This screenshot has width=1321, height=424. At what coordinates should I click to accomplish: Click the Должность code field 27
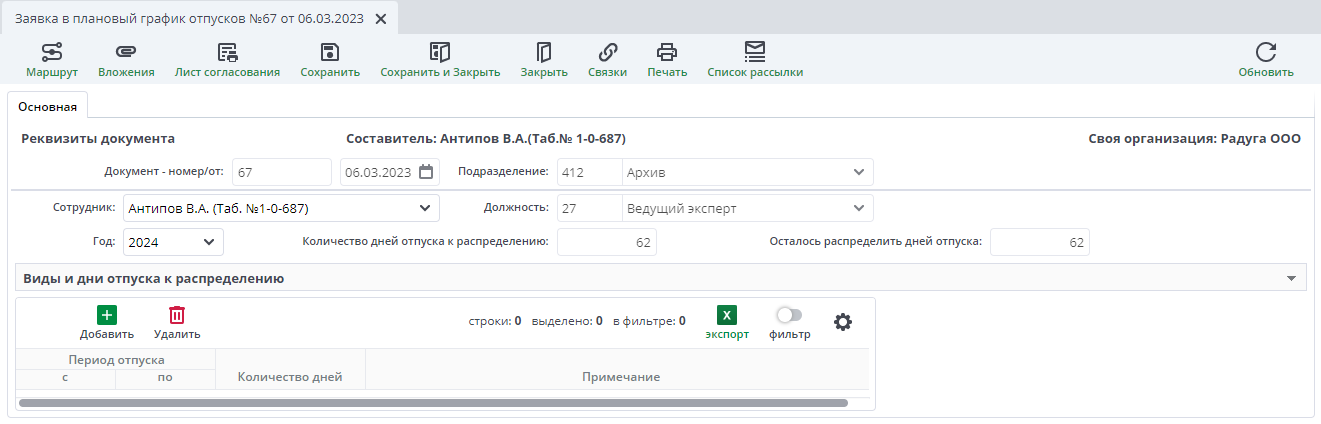coord(590,209)
